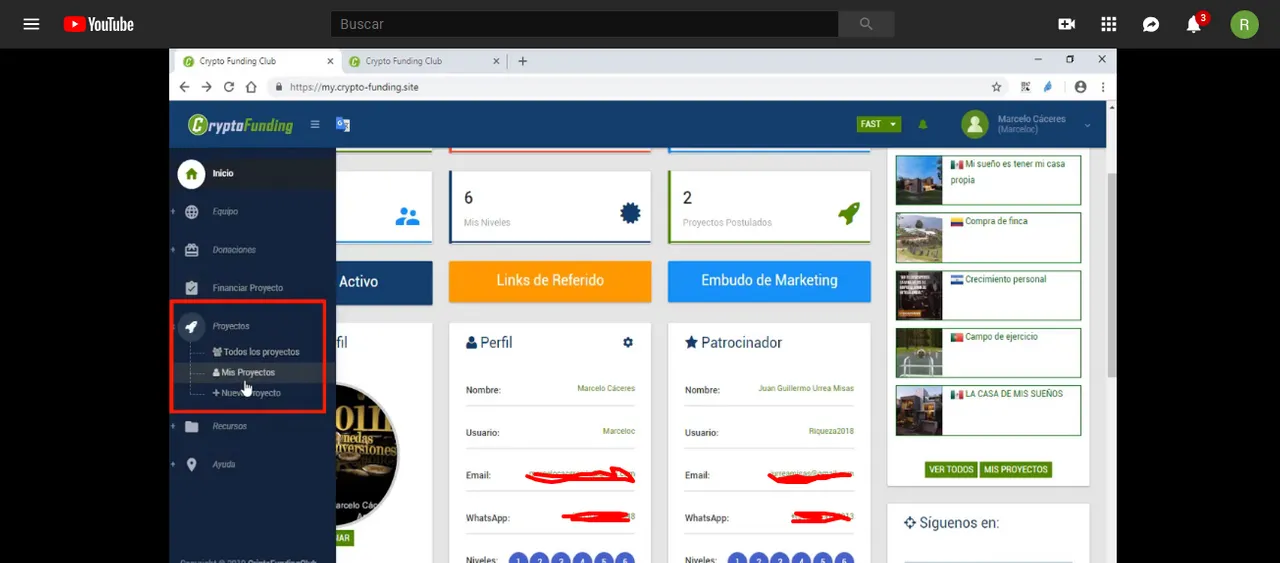Open the FAST dropdown
Image resolution: width=1280 pixels, height=563 pixels.
point(879,124)
